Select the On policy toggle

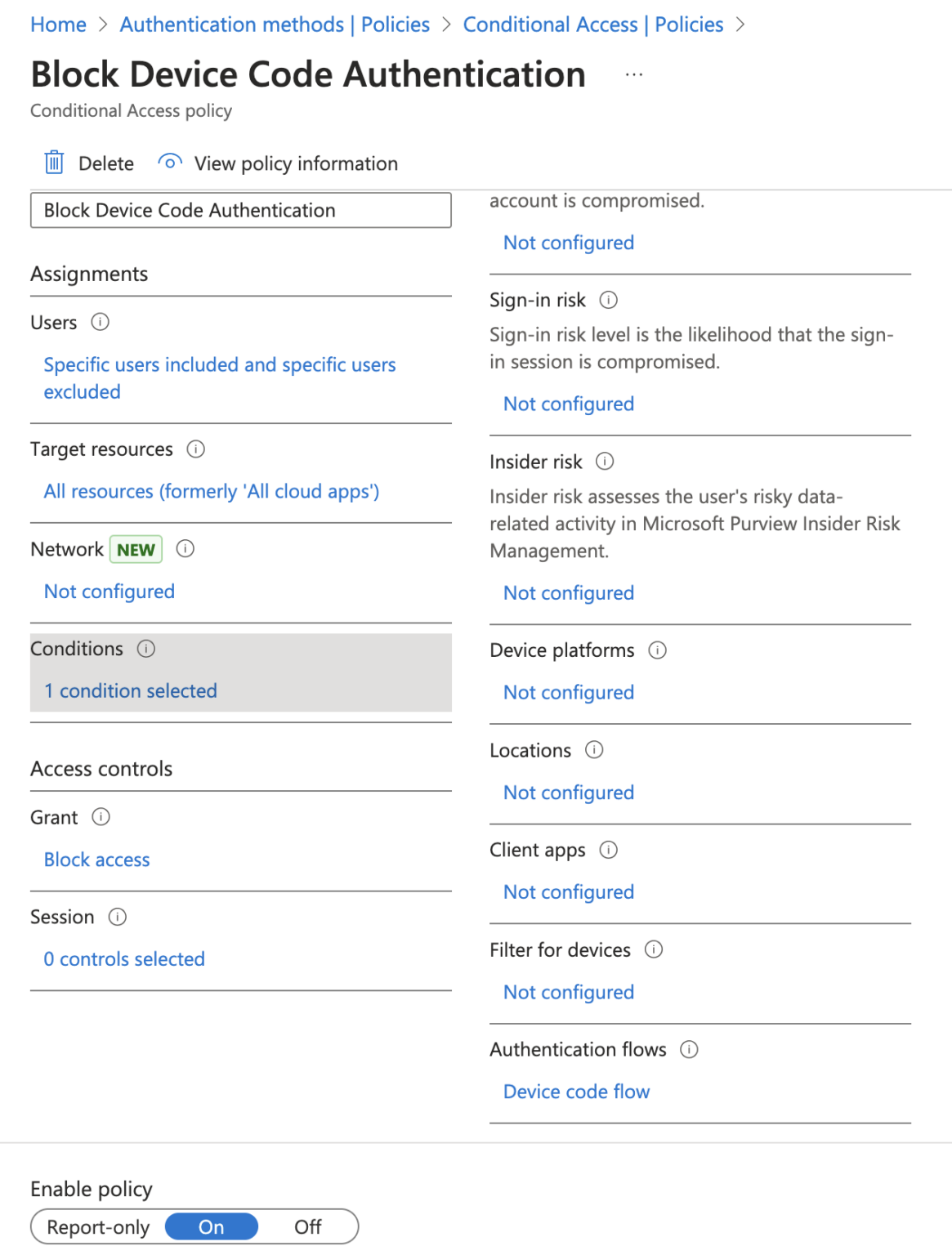point(211,1226)
